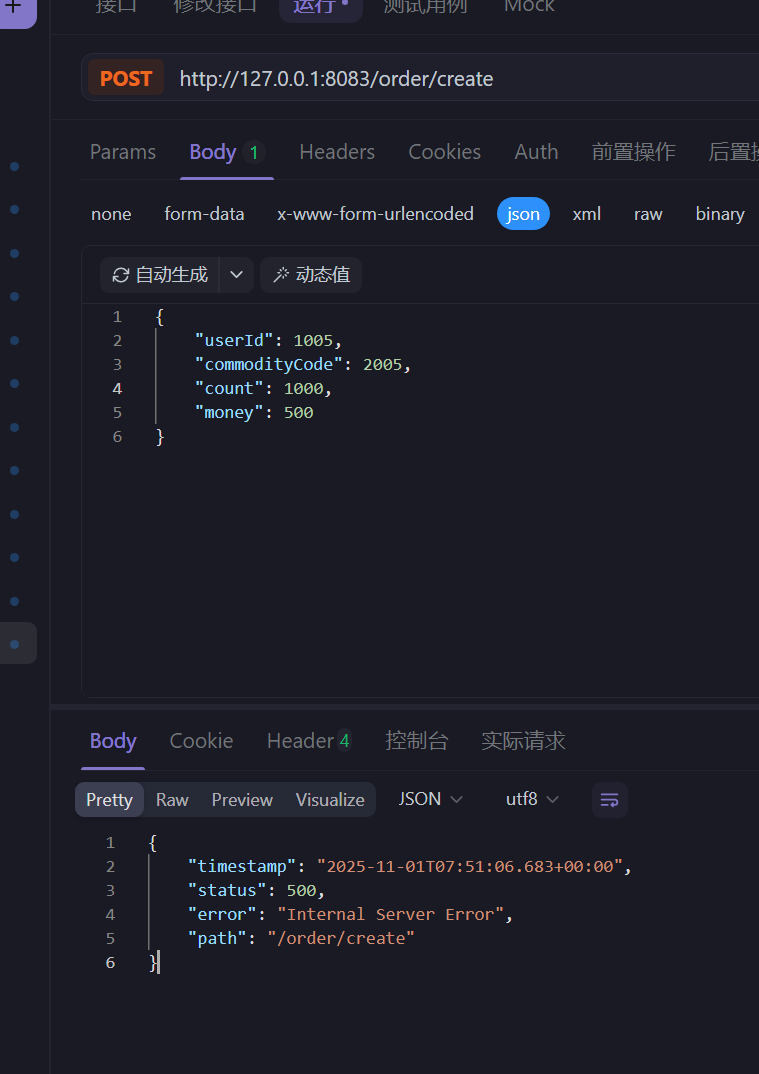Click the "status": 500 response line
The image size is (759, 1074).
point(256,890)
